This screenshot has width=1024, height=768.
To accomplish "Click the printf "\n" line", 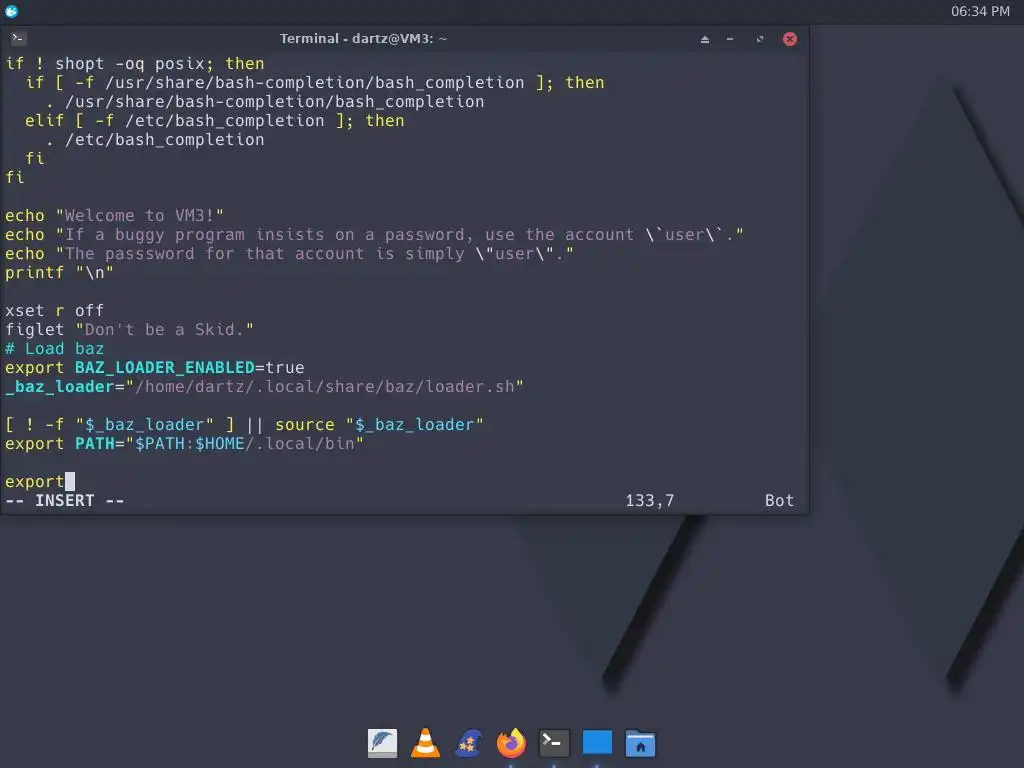I will pyautogui.click(x=59, y=272).
